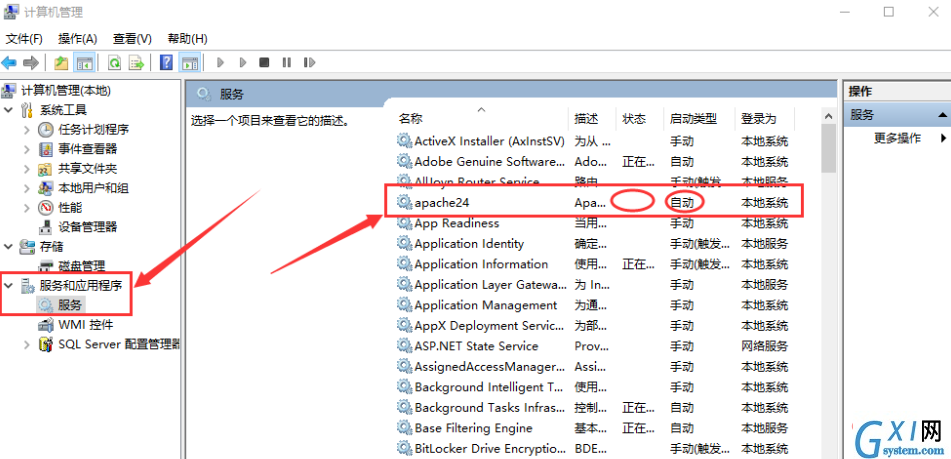Viewport: 951px width, 459px height.
Task: Click gear icon of Application Management service
Action: (x=404, y=305)
